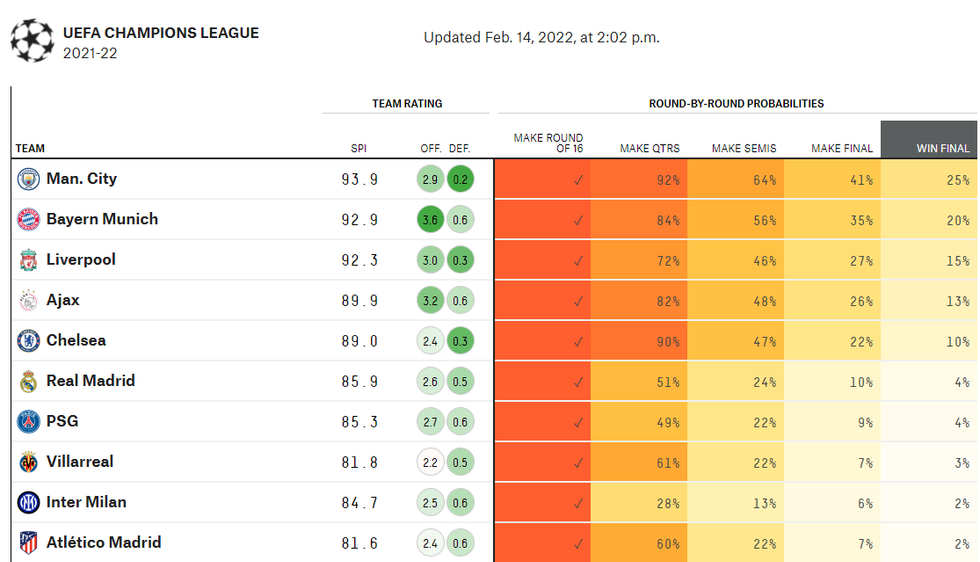Click the Ajax club crest
980x562 pixels.
(28, 301)
